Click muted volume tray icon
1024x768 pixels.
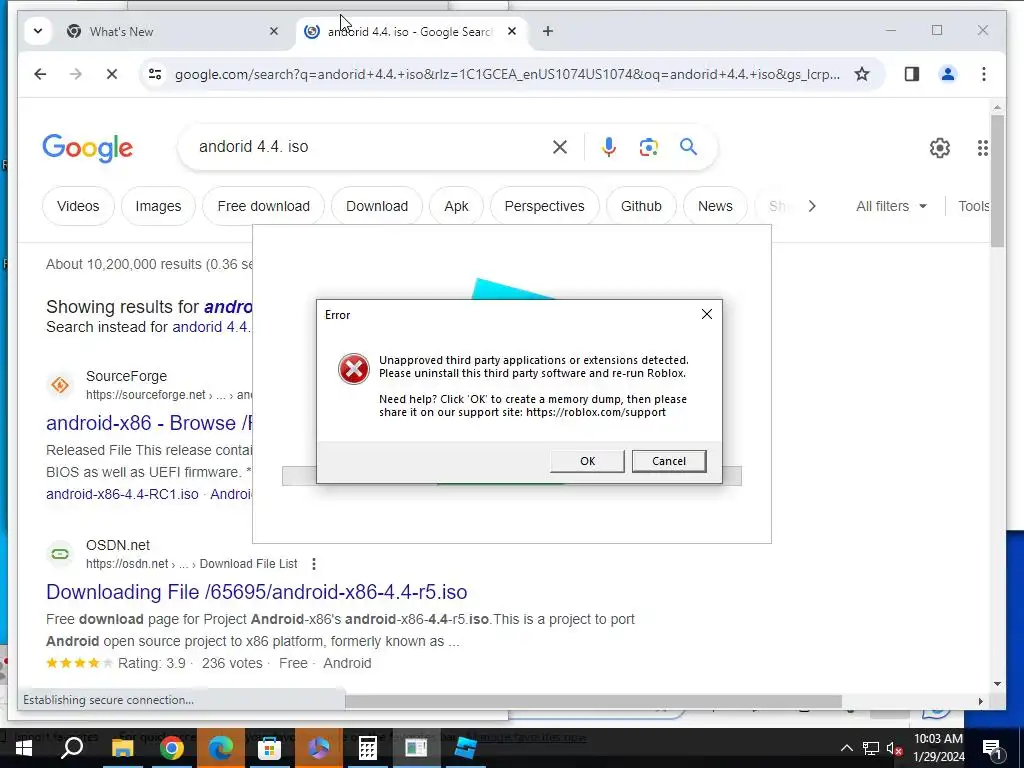point(895,748)
